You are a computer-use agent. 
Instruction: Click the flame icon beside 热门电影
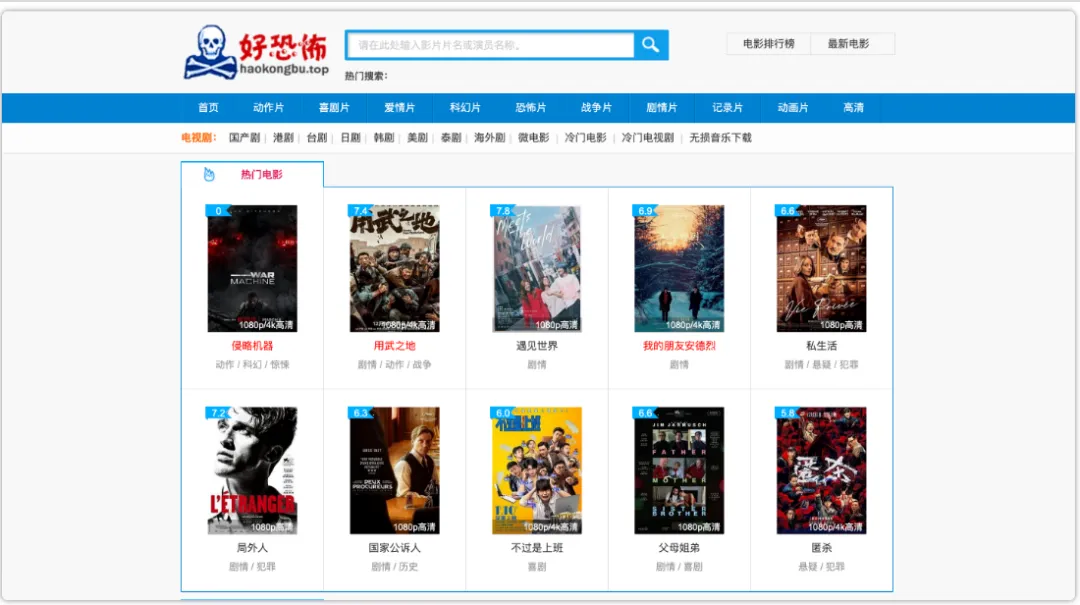209,174
